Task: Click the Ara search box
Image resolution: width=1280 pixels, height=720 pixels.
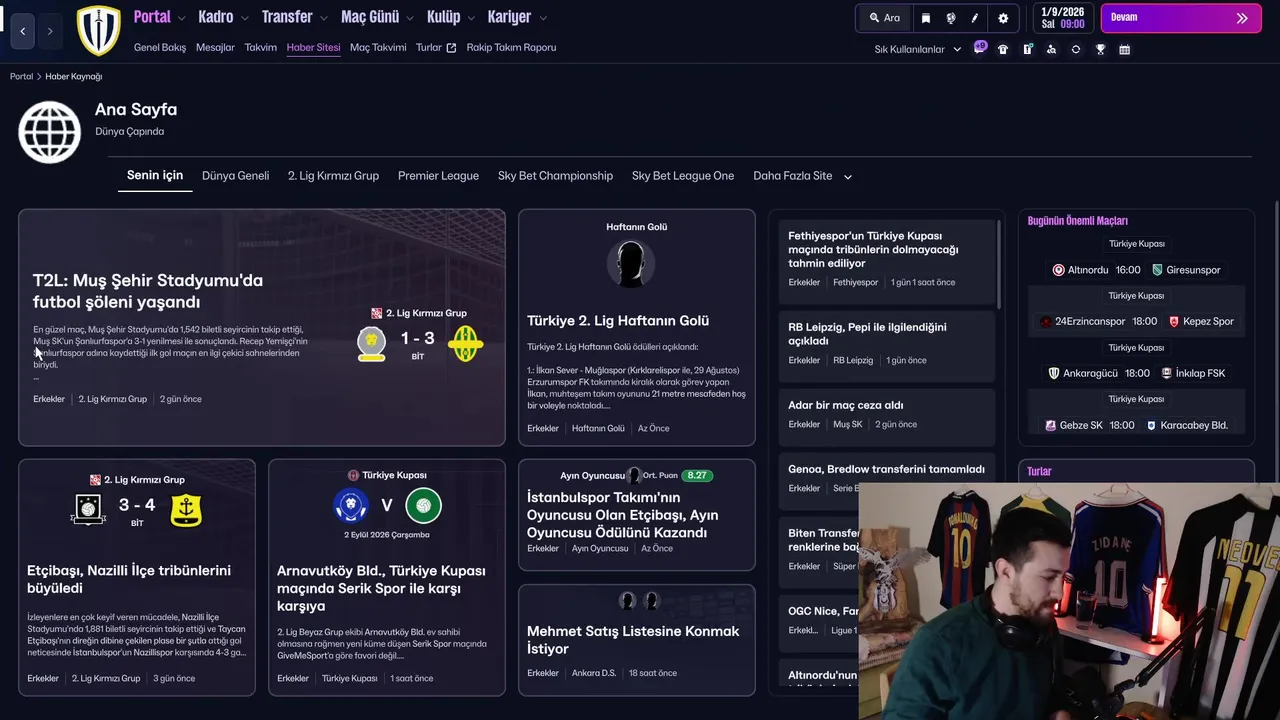Action: click(x=884, y=18)
